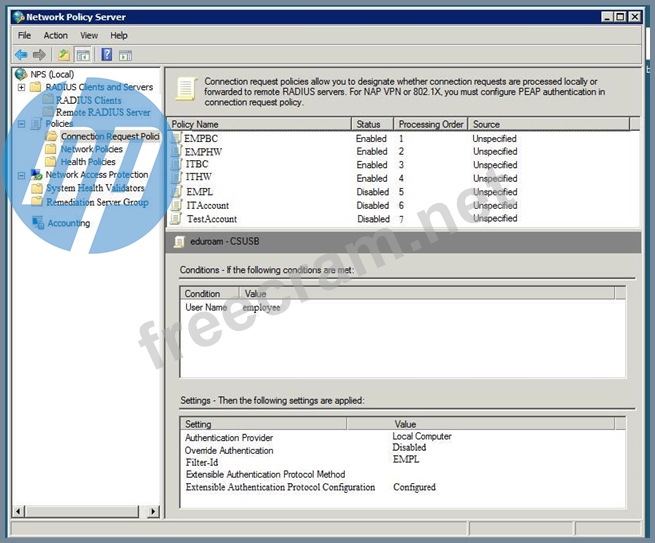This screenshot has width=655, height=543.
Task: Select Connection Request Policies tree item
Action: coord(110,137)
